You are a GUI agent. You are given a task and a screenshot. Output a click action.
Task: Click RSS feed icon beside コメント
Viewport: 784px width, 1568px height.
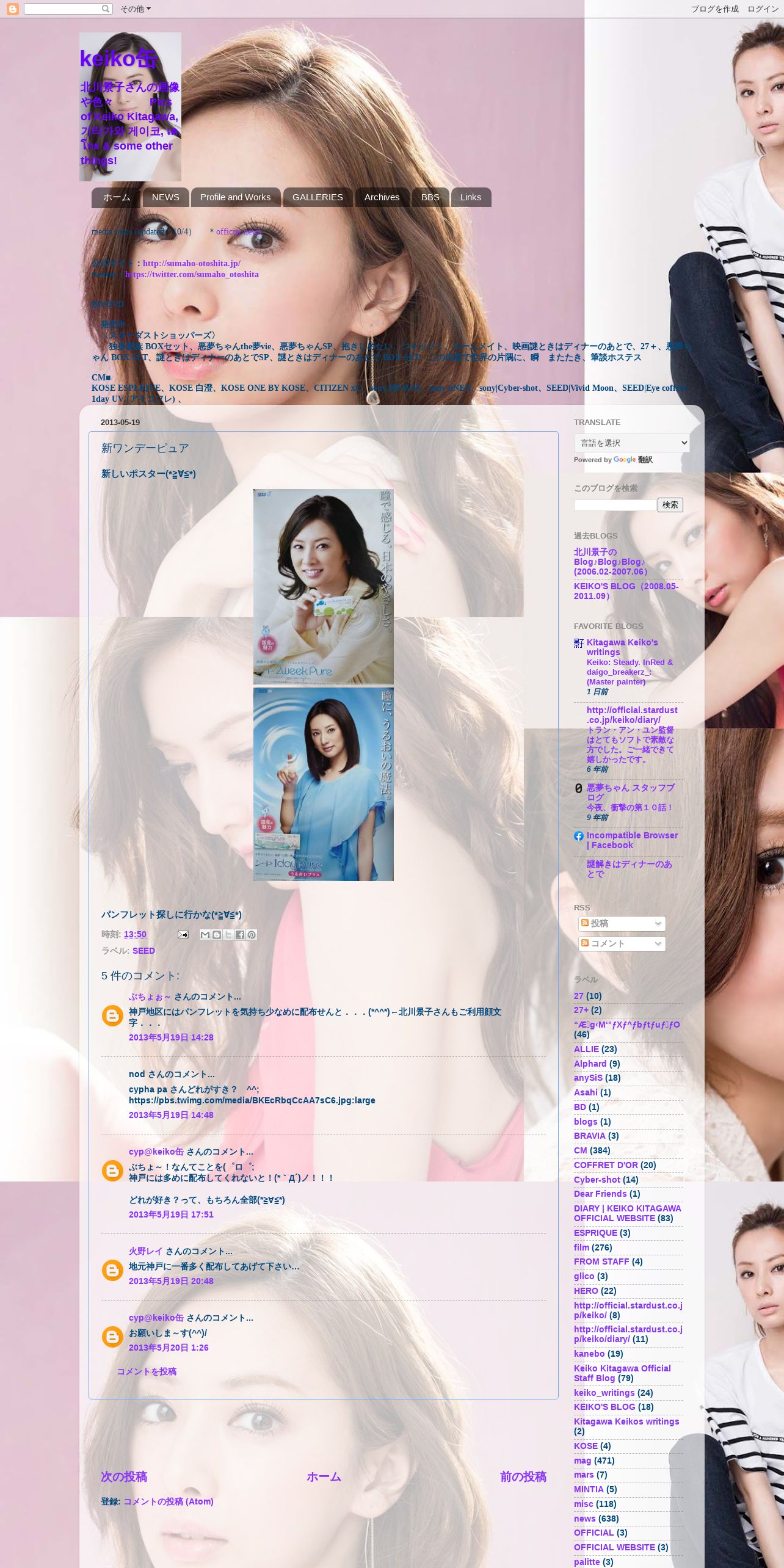tap(585, 943)
